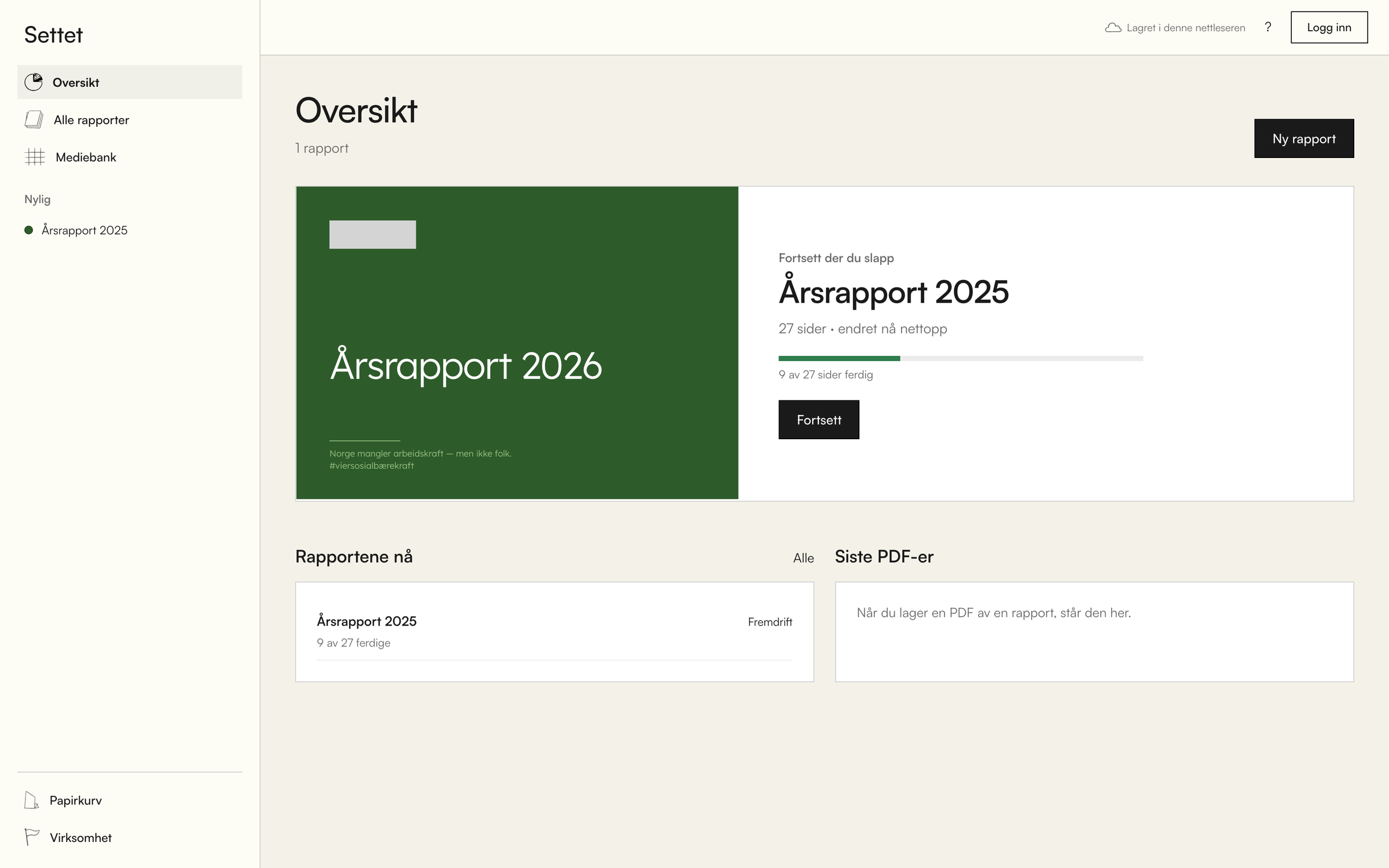The image size is (1389, 868).
Task: Open Mediebank from the sidebar
Action: click(x=130, y=157)
